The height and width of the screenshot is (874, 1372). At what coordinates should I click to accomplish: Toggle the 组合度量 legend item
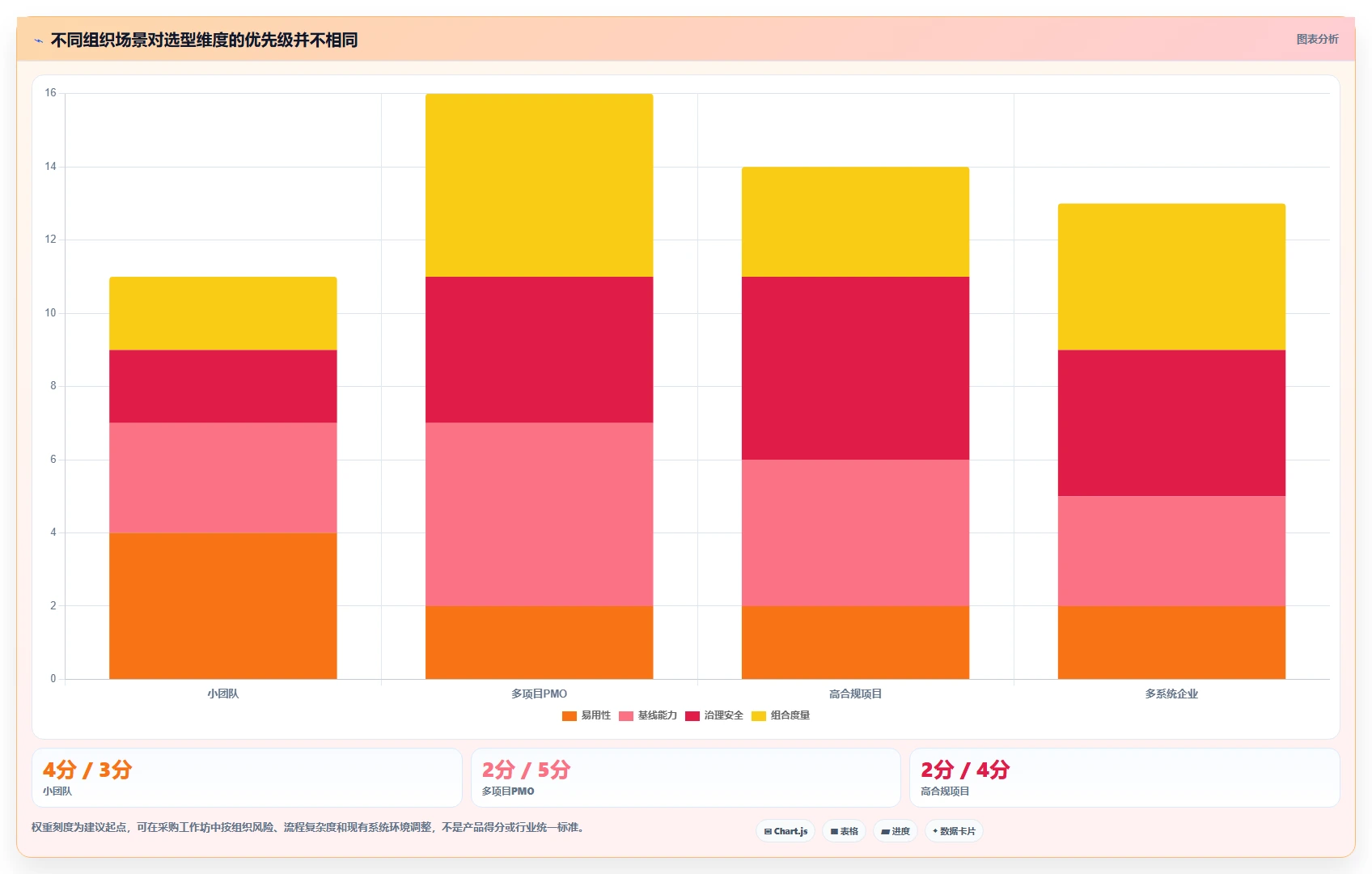[x=780, y=715]
